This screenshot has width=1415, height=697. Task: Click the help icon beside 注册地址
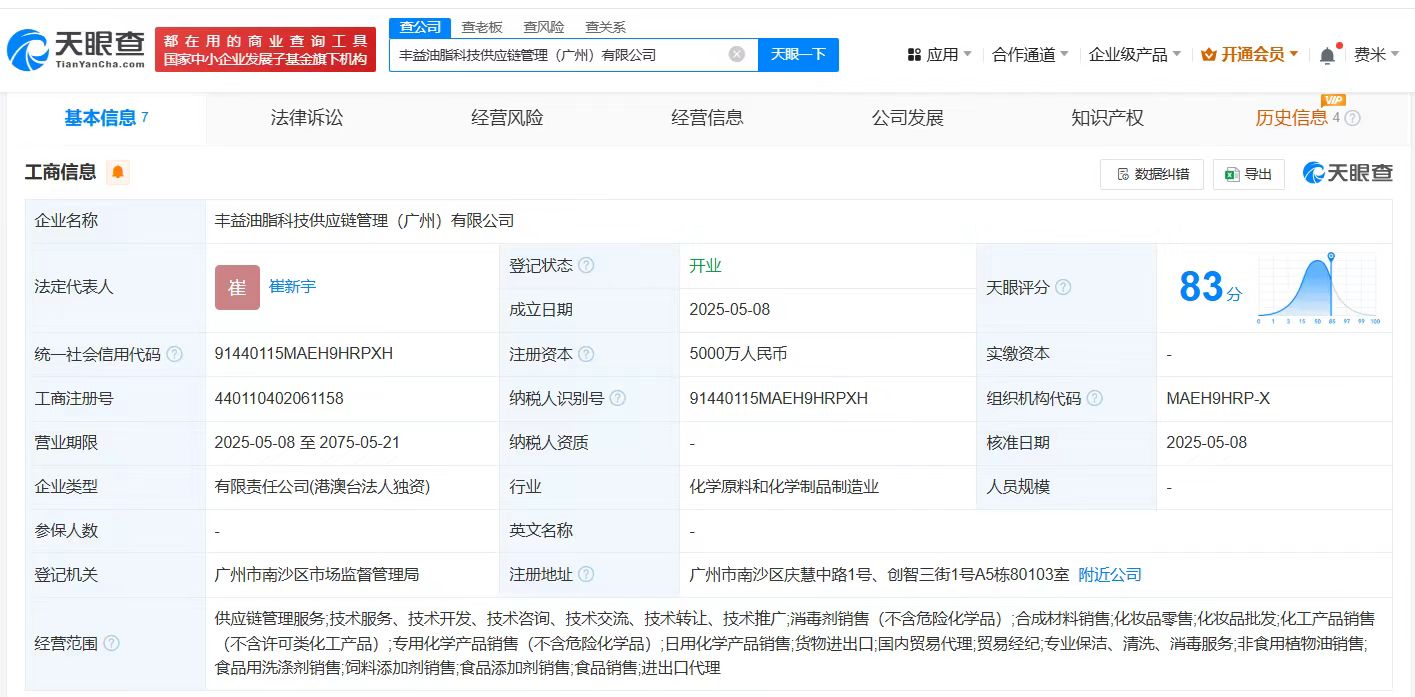[586, 575]
